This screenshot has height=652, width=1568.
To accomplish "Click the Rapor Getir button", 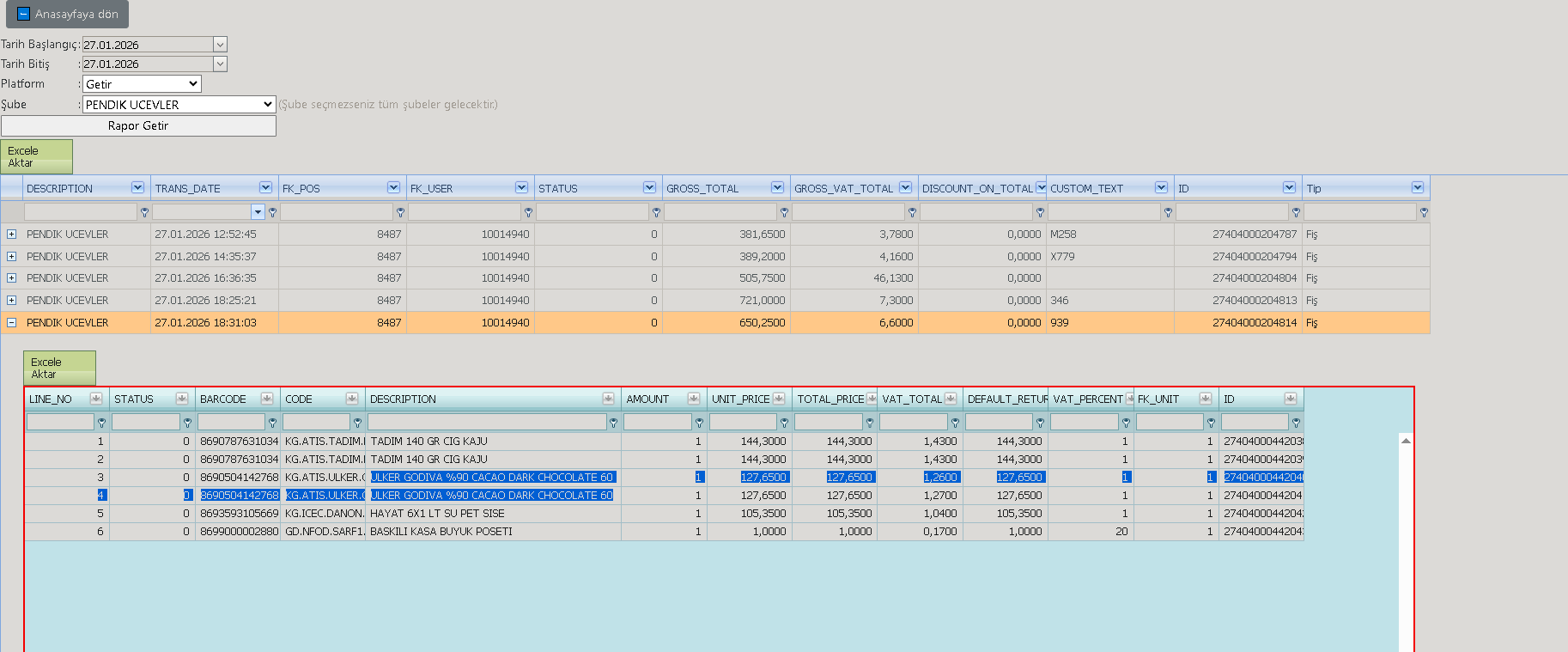I will click(138, 125).
